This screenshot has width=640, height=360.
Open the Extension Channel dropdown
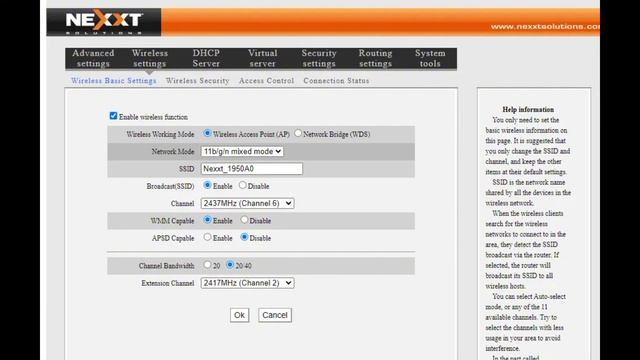(x=247, y=283)
